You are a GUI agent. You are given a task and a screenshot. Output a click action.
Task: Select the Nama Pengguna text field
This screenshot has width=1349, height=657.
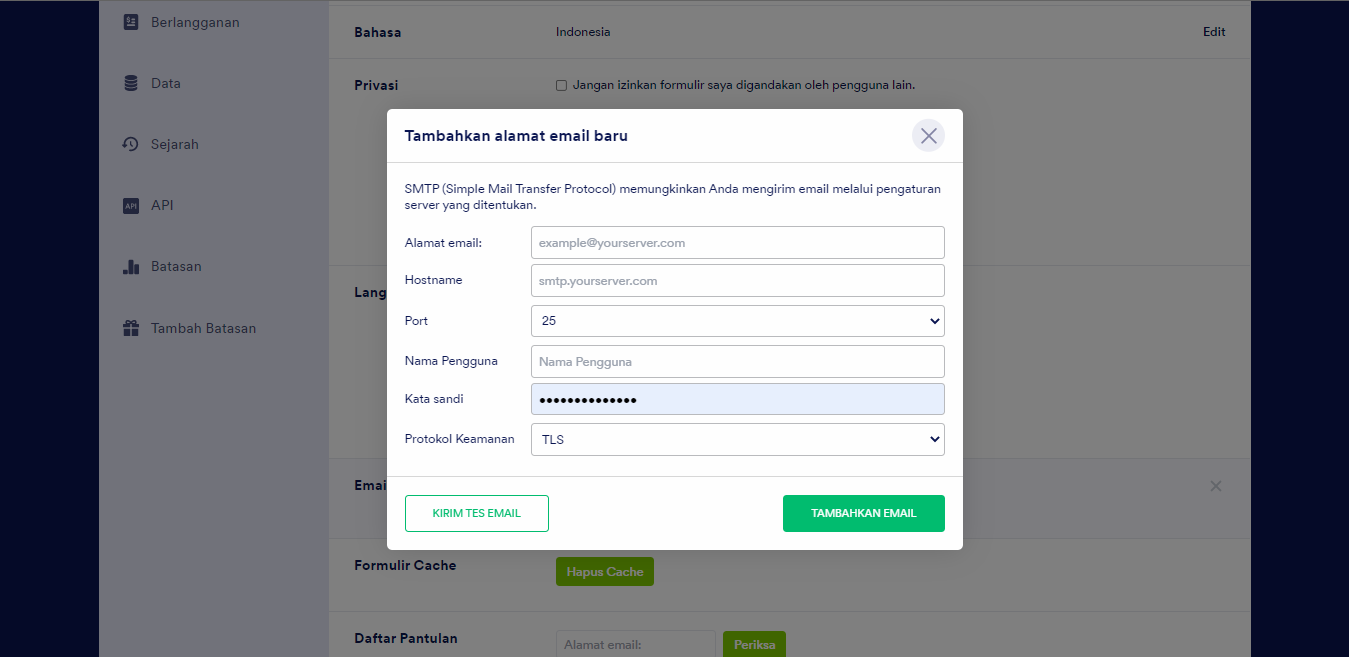tap(737, 362)
